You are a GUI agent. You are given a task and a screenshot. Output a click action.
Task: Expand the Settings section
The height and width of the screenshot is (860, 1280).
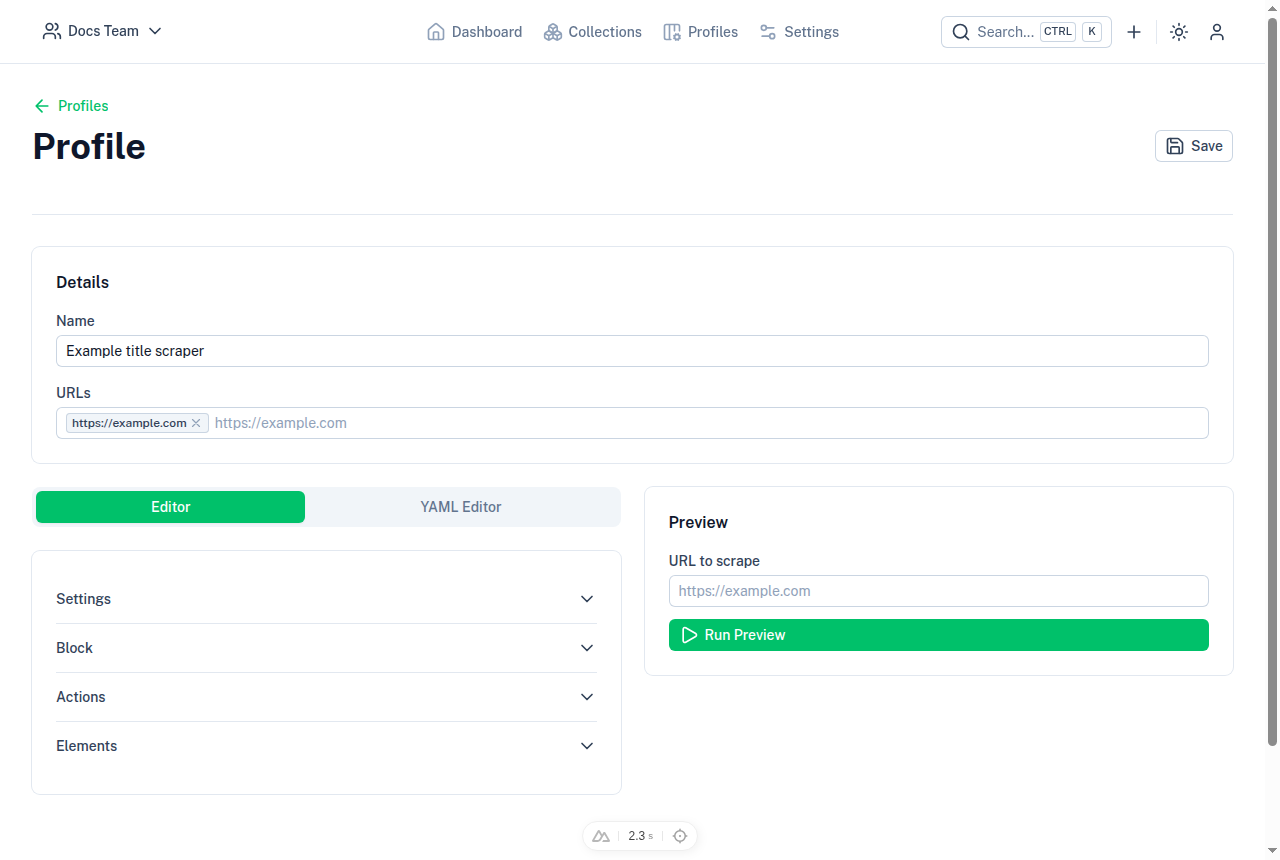[326, 599]
